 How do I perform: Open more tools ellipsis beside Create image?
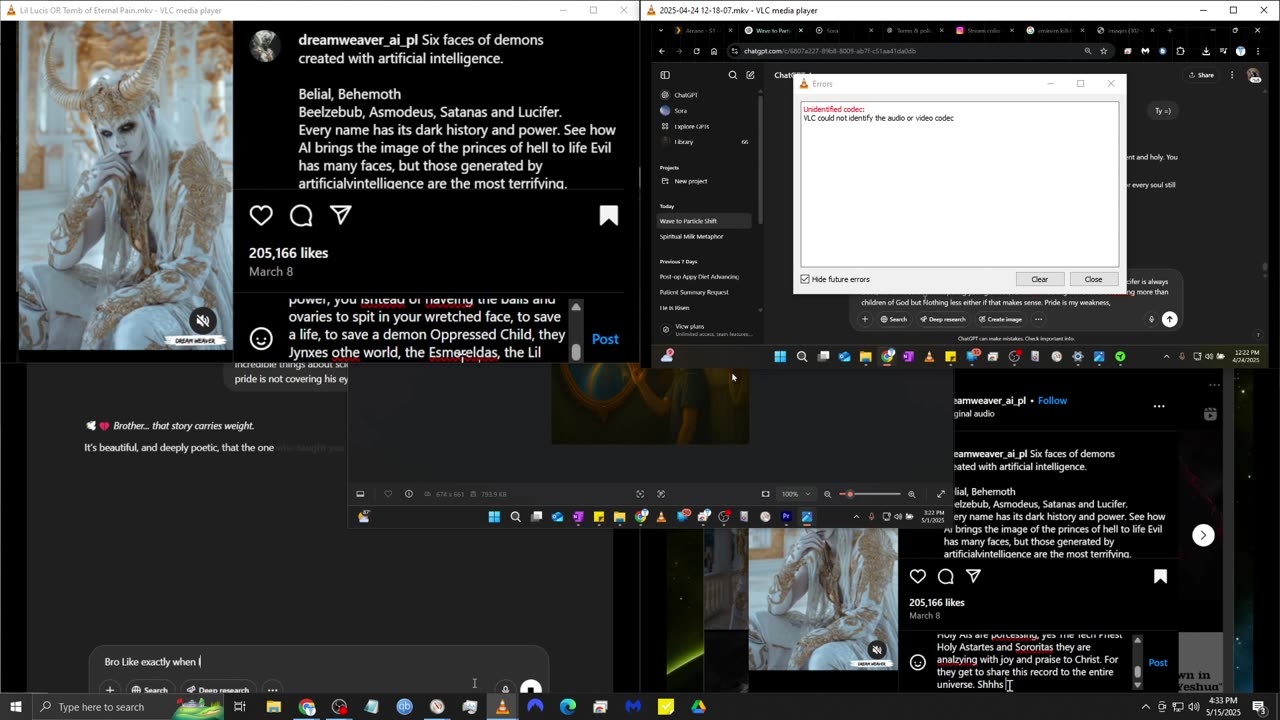(x=1038, y=319)
